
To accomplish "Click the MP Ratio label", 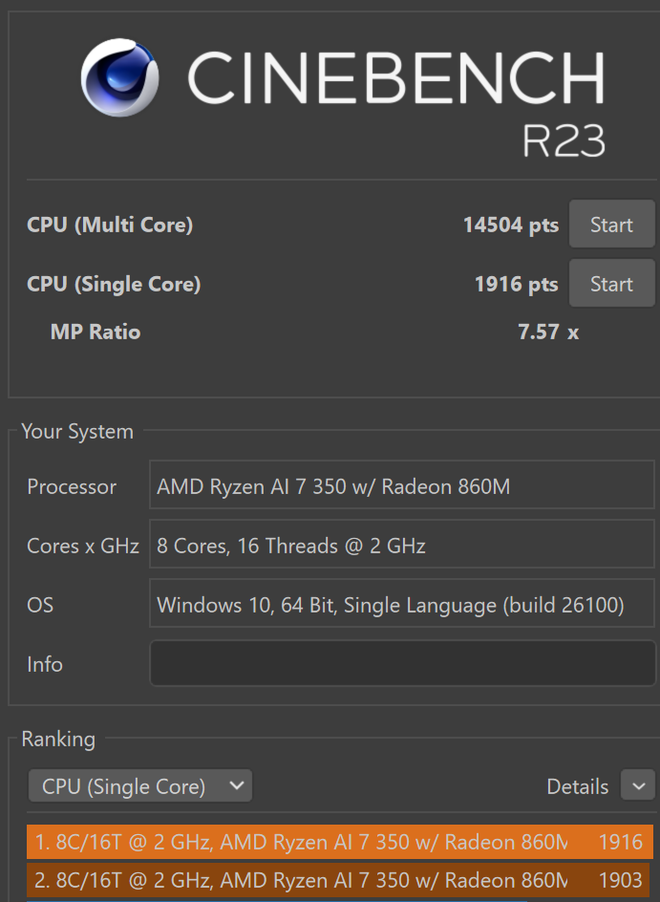I will [x=95, y=332].
